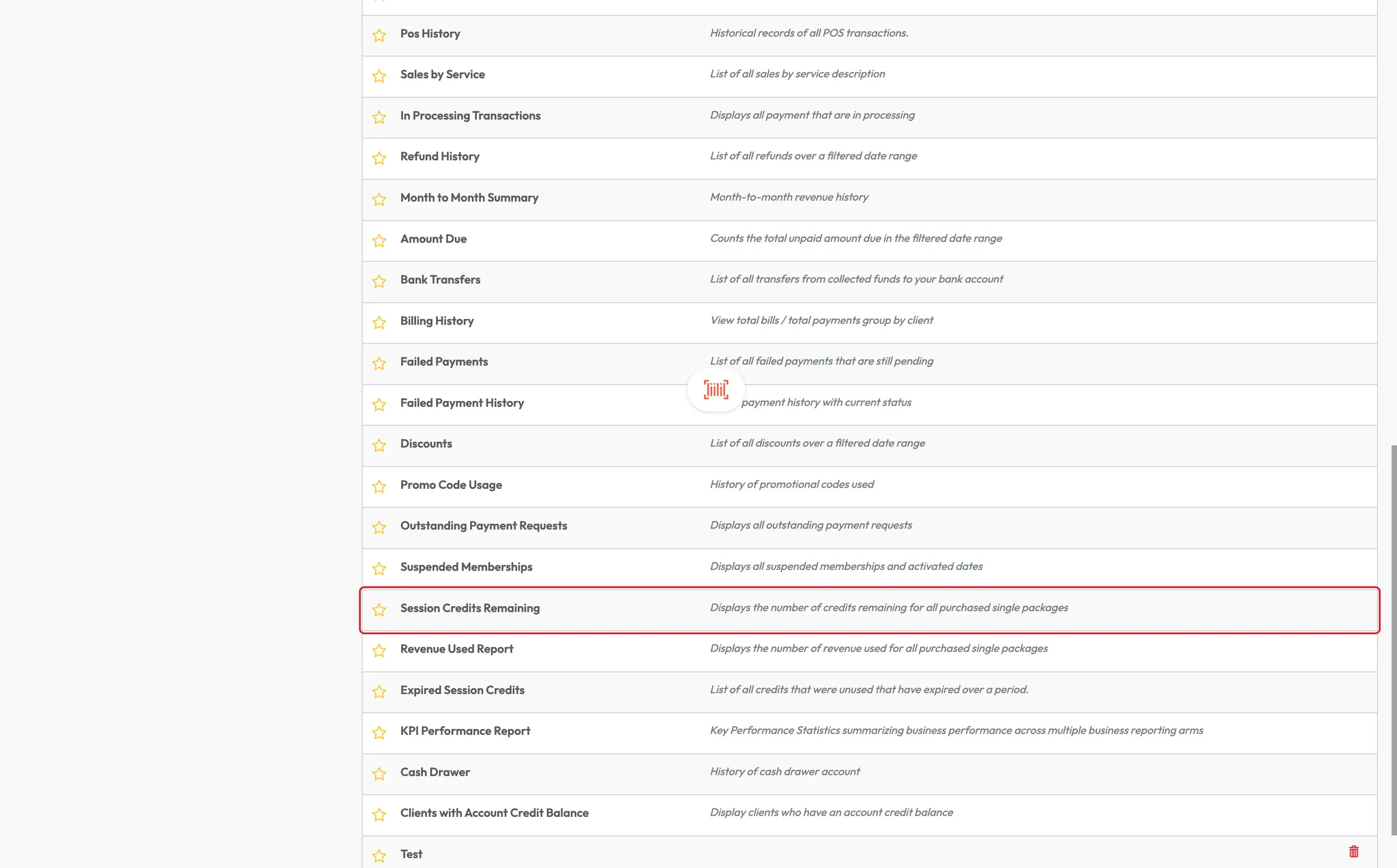
Task: Mark Failed Payments as favorite
Action: (379, 363)
